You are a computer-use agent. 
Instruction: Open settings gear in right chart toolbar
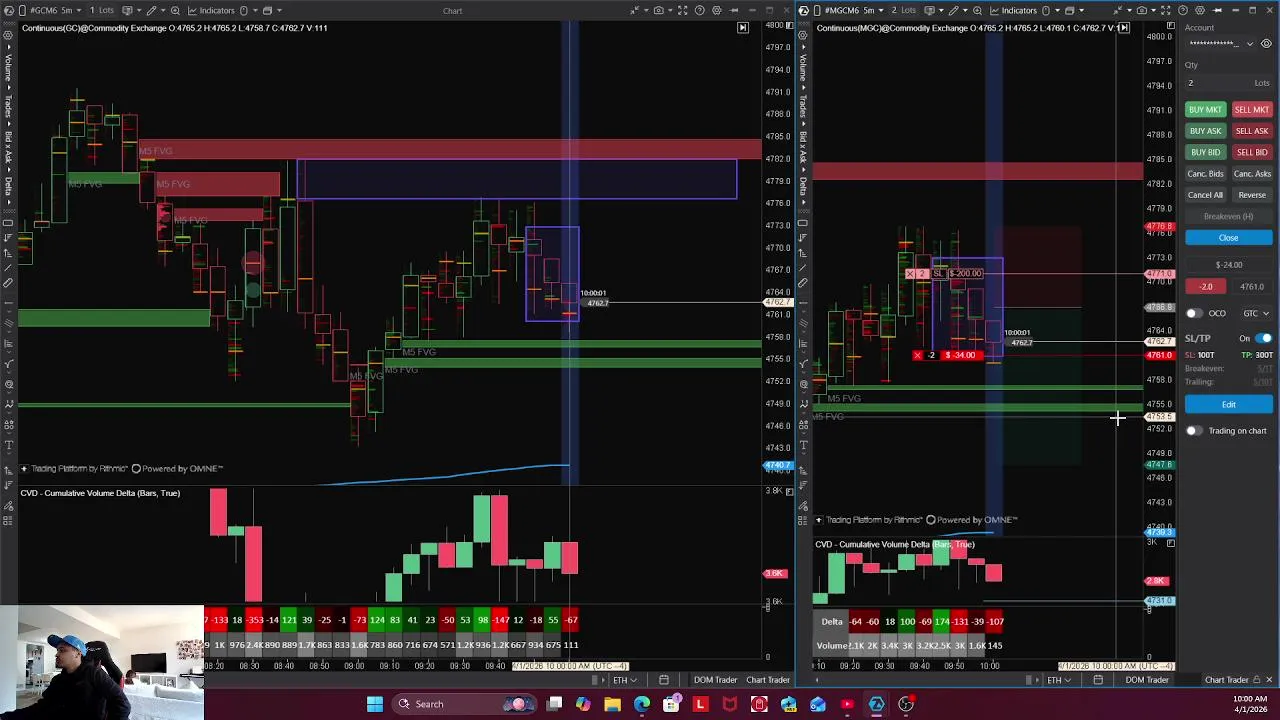pos(1200,10)
